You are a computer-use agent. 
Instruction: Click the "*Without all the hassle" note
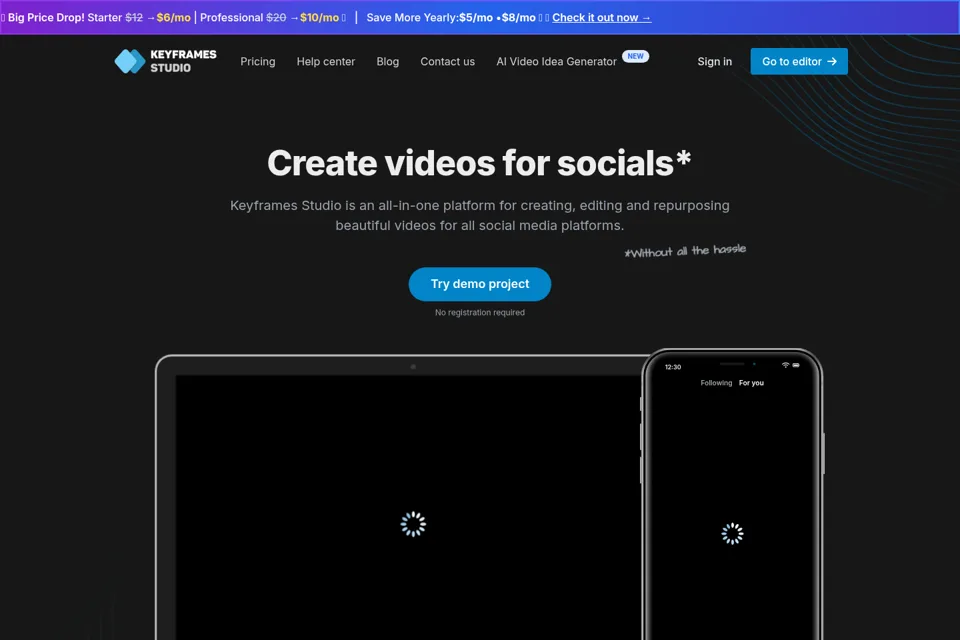click(685, 250)
